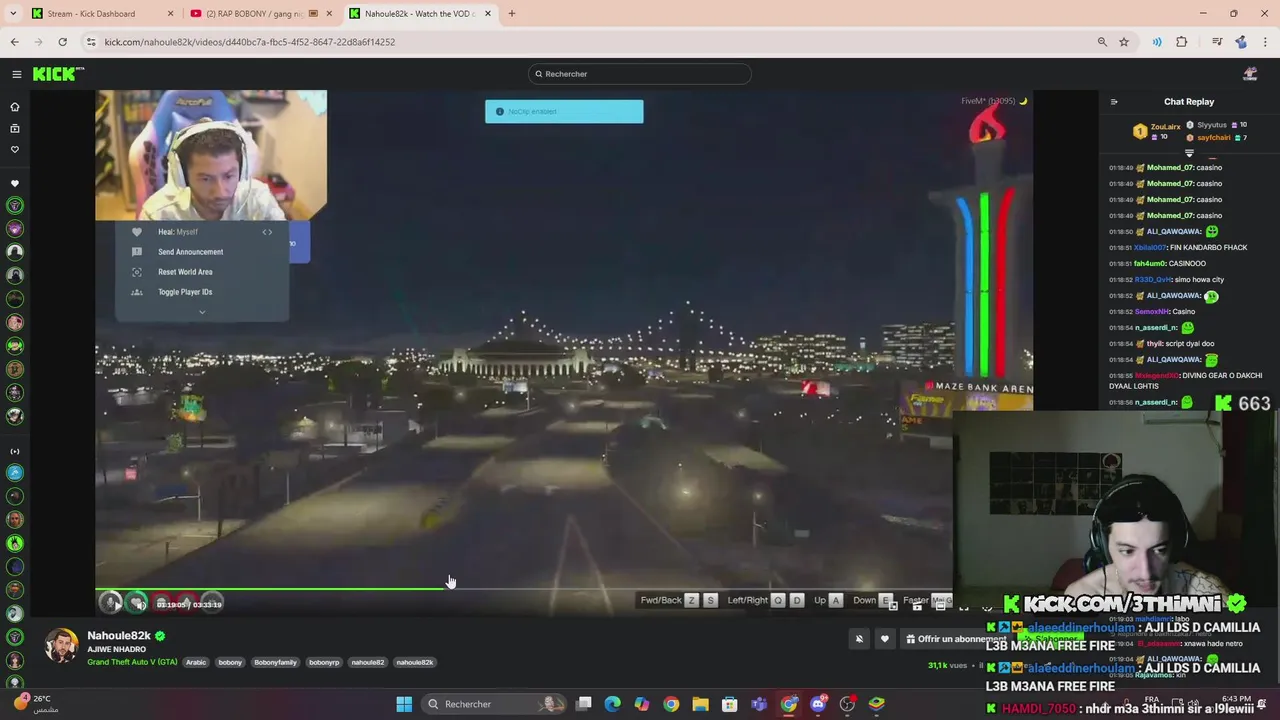Select the bobonyrp tag
This screenshot has height=720, width=1280.
point(324,662)
